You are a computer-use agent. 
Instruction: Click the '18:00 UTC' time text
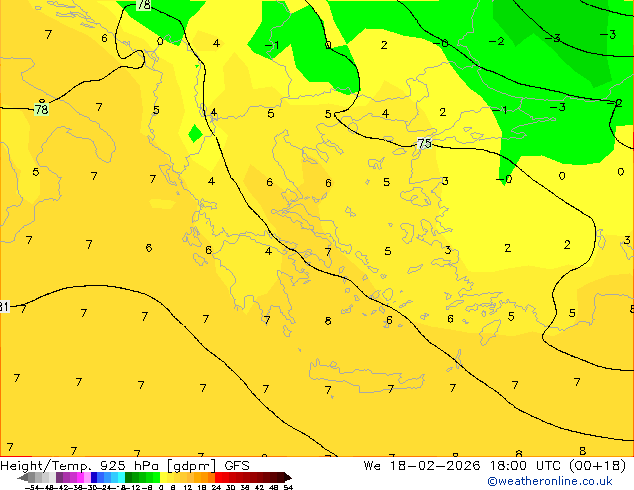pyautogui.click(x=525, y=466)
